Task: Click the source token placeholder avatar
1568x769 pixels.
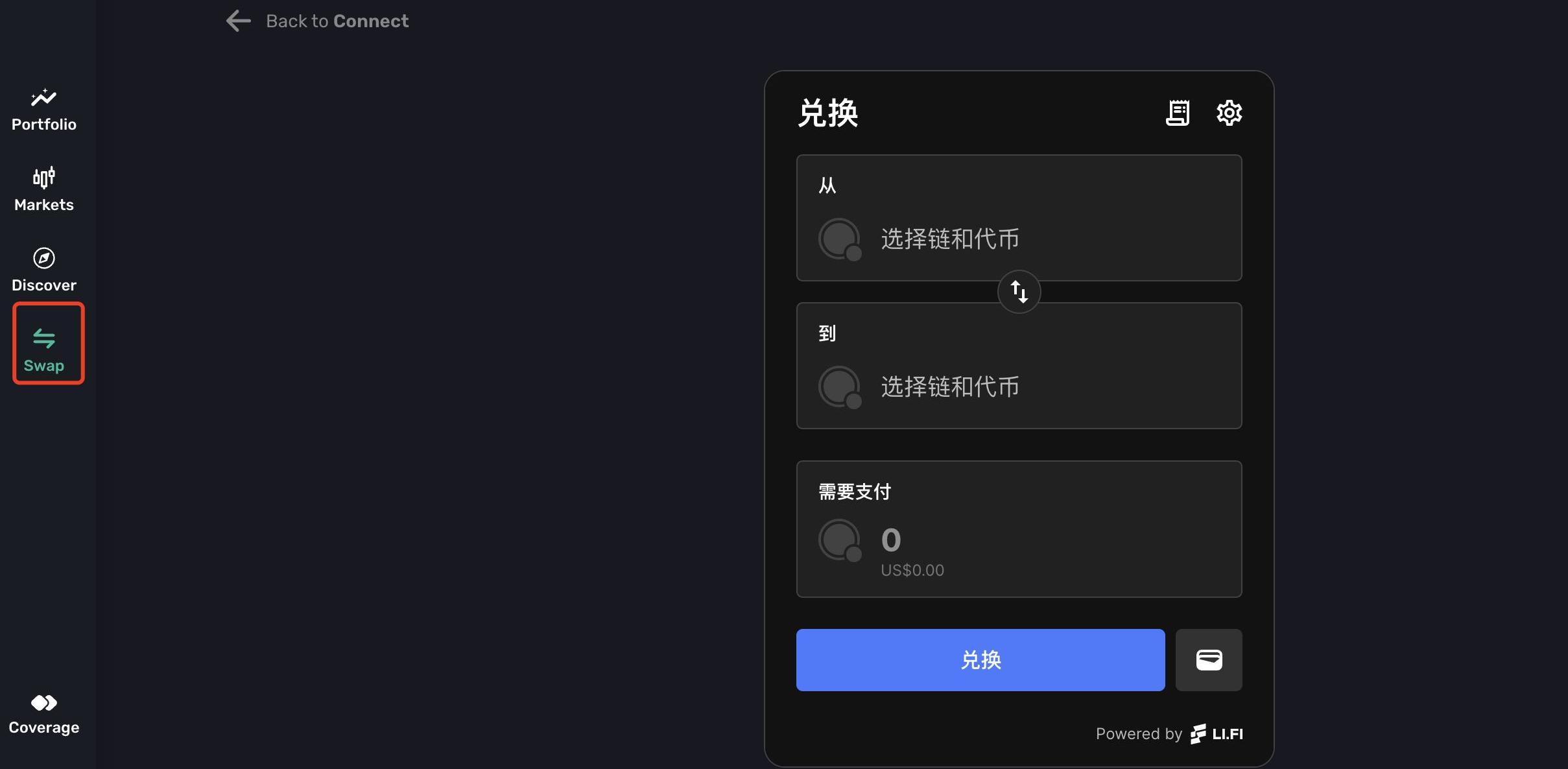Action: coord(840,239)
